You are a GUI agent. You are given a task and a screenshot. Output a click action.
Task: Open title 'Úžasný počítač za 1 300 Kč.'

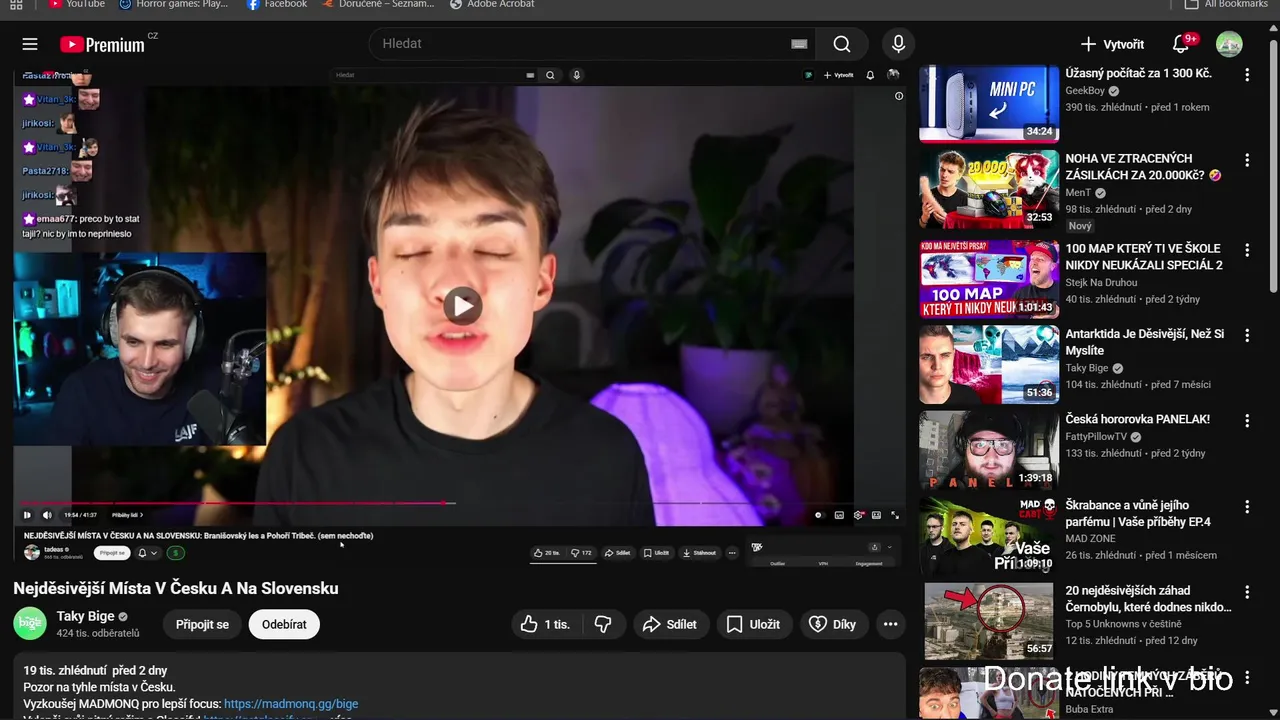pyautogui.click(x=1138, y=73)
